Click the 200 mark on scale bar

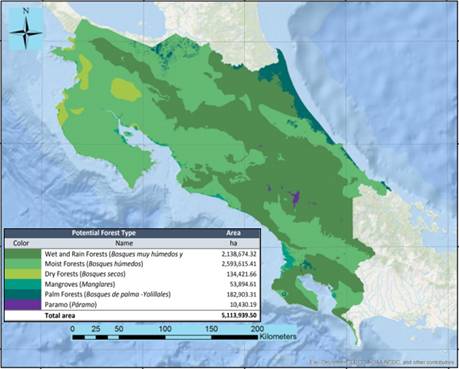pos(257,329)
